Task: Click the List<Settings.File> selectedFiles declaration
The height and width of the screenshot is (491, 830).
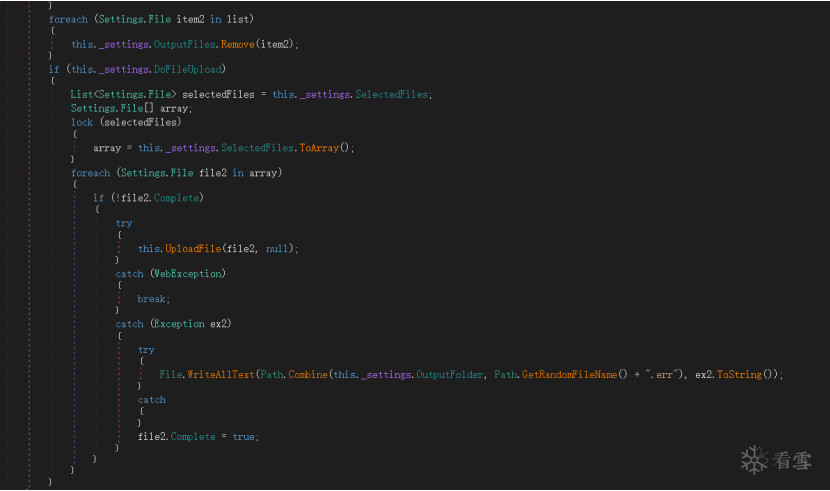Action: tap(251, 95)
